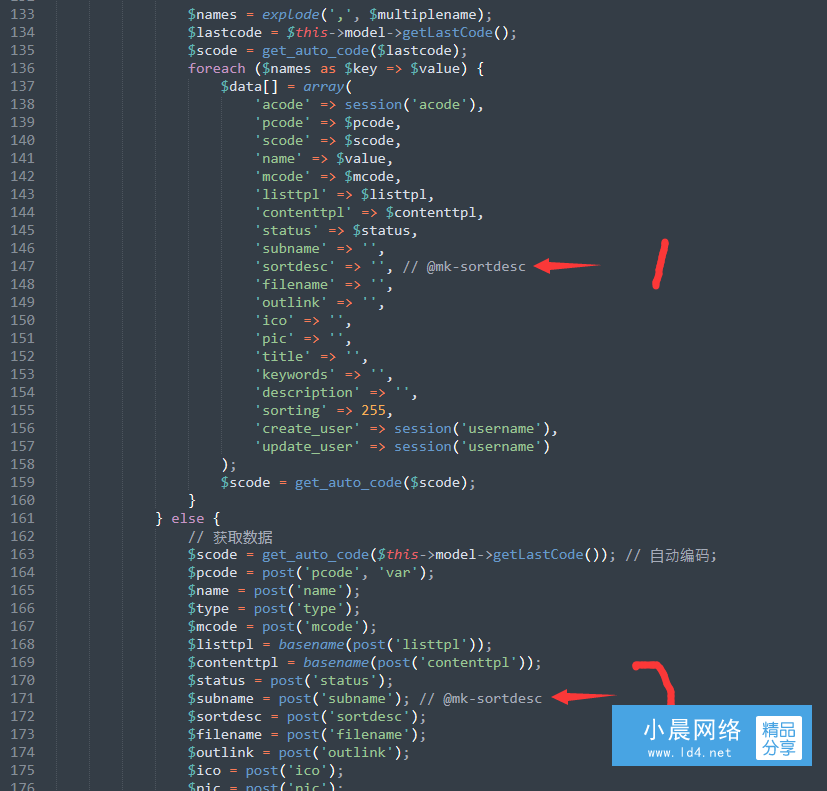Click the 'outlink' key on line 149
This screenshot has height=791, width=827.
click(x=291, y=302)
